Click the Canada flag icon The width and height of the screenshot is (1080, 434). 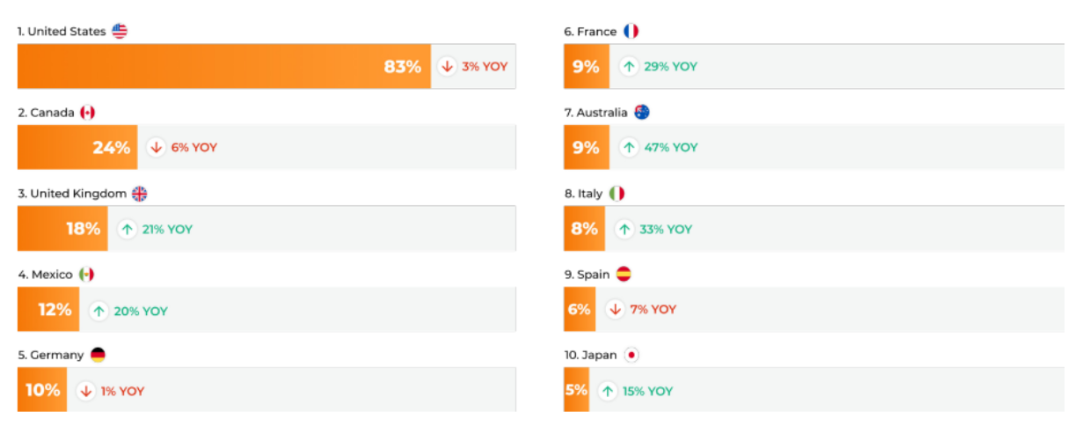(x=87, y=113)
